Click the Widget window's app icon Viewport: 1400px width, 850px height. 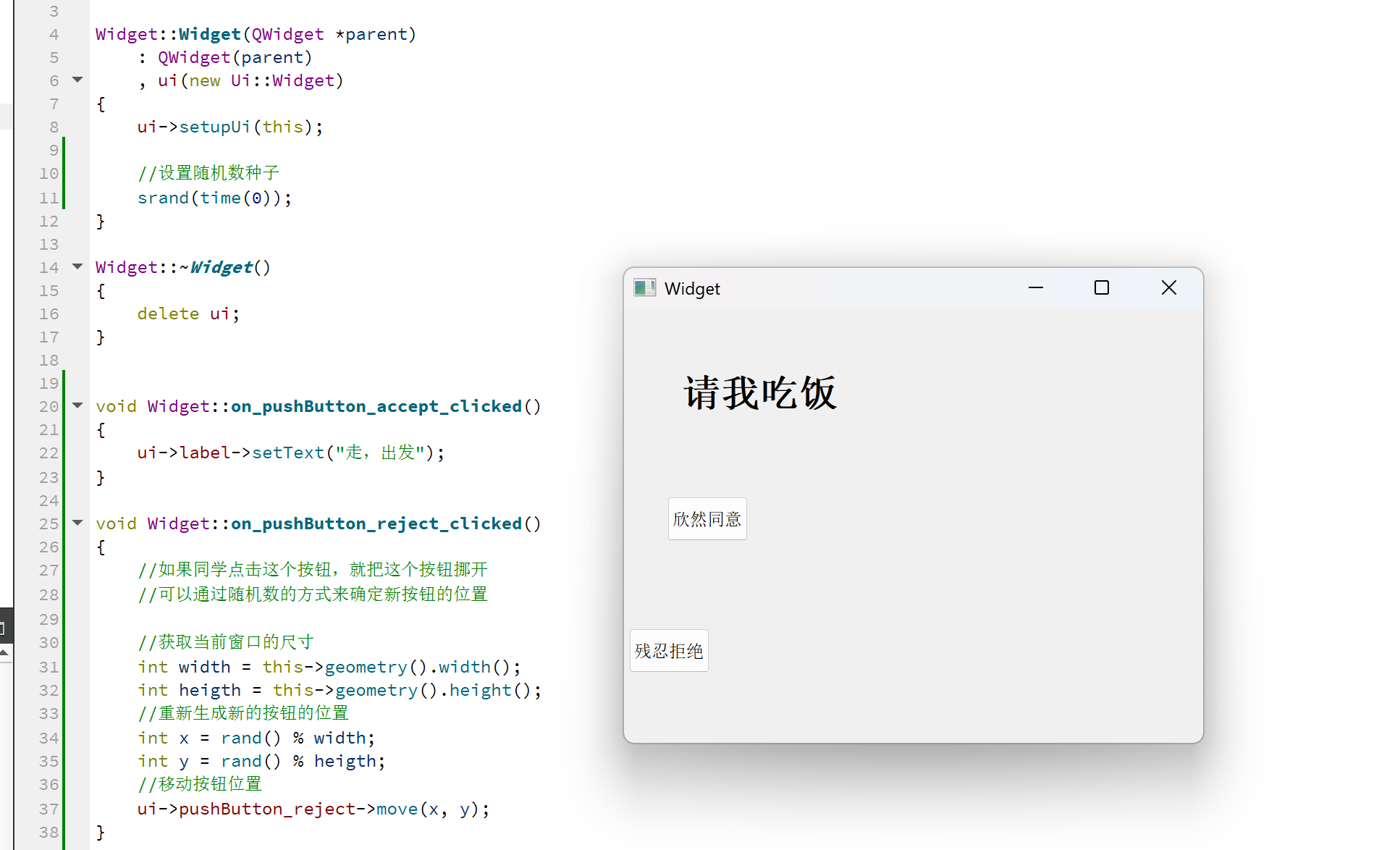(644, 288)
